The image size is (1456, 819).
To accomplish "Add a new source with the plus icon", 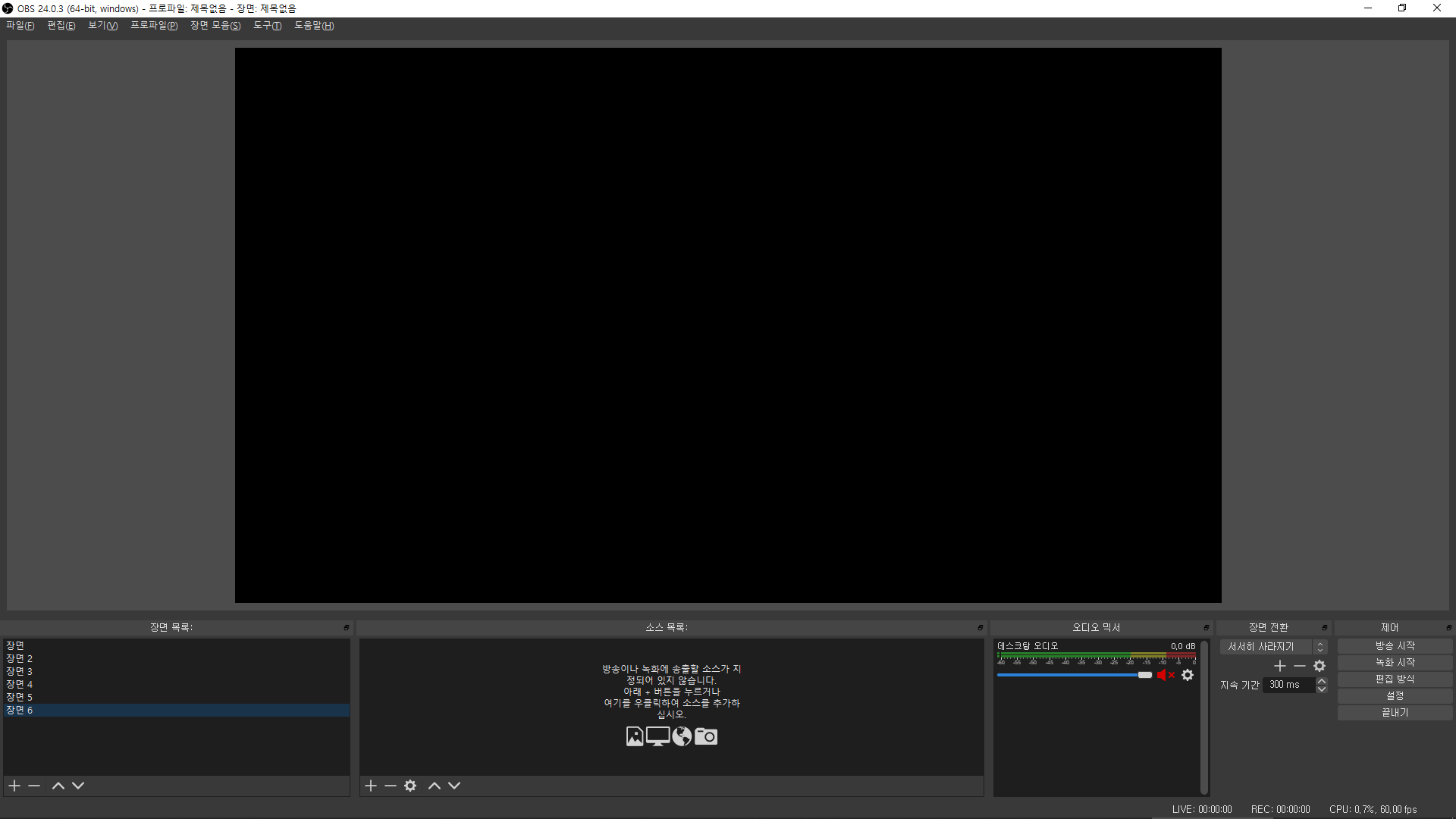I will click(x=371, y=786).
